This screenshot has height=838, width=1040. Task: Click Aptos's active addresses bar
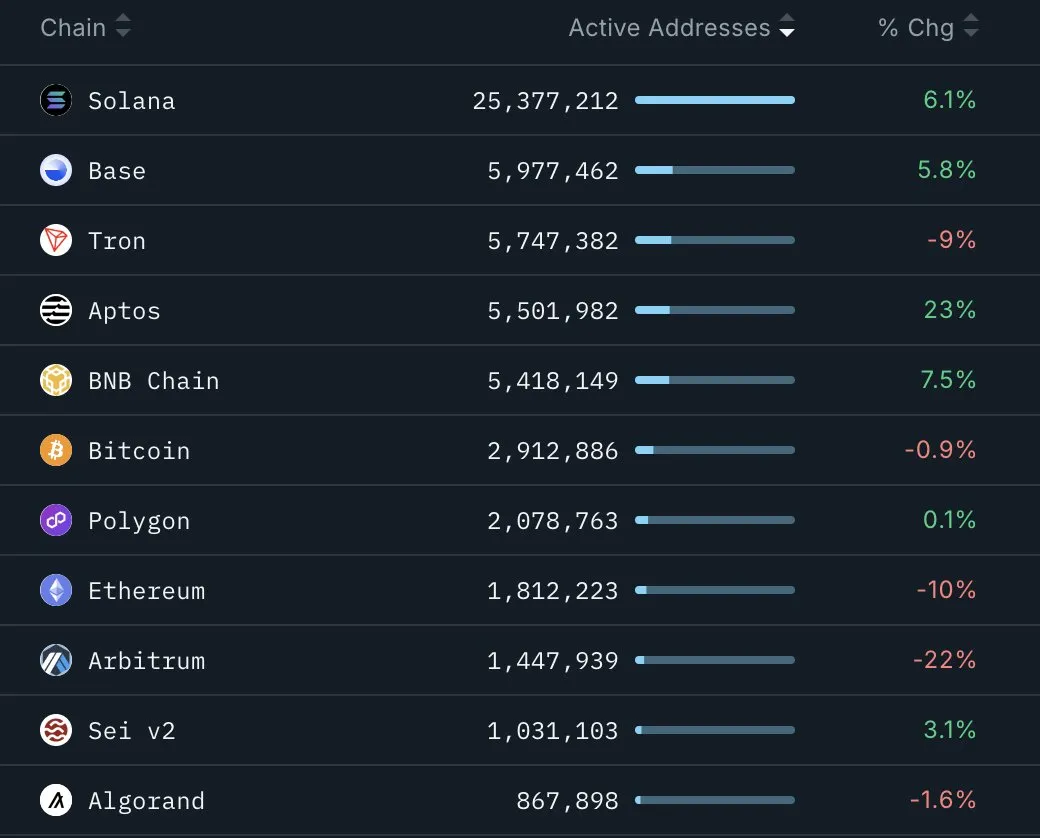click(x=714, y=310)
